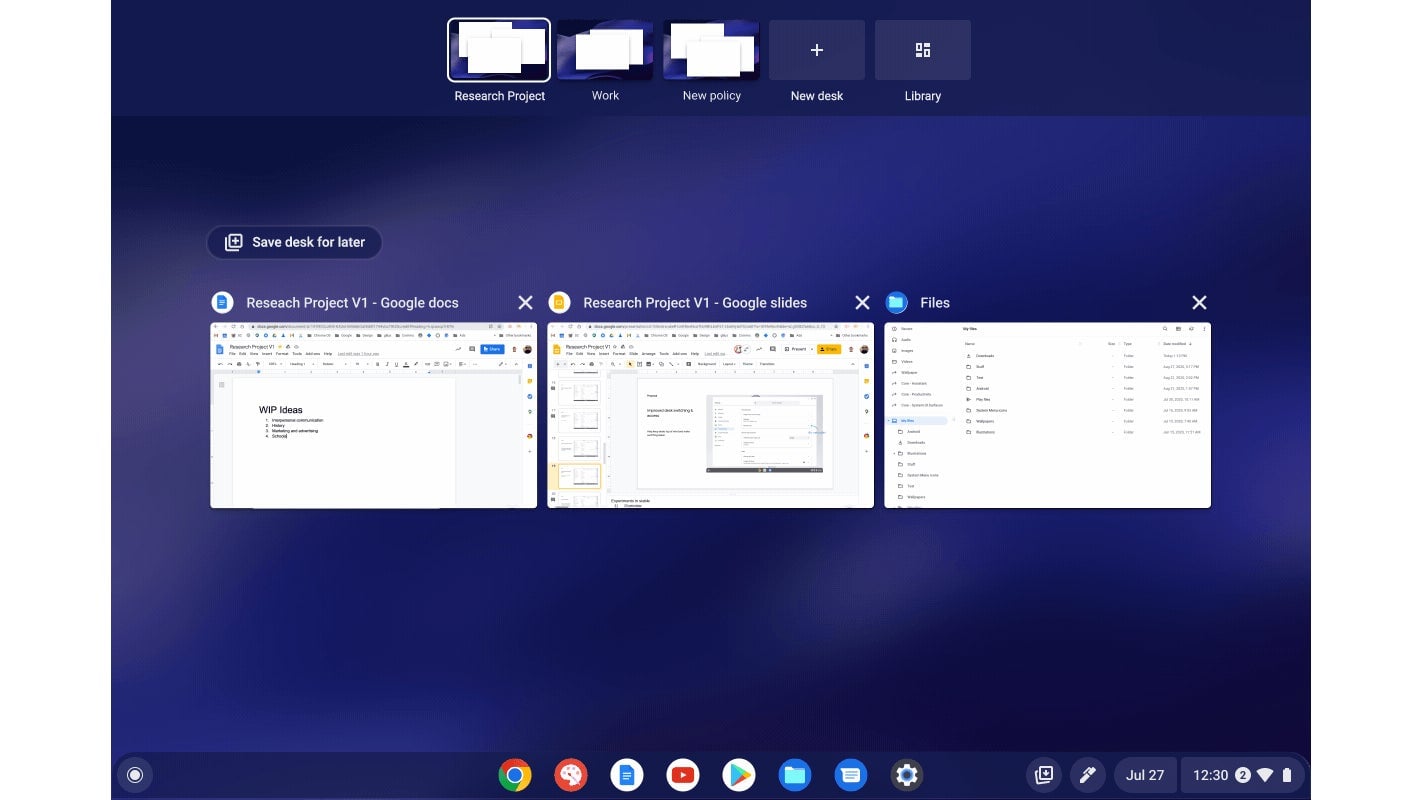Open the Files window preview

1047,414
